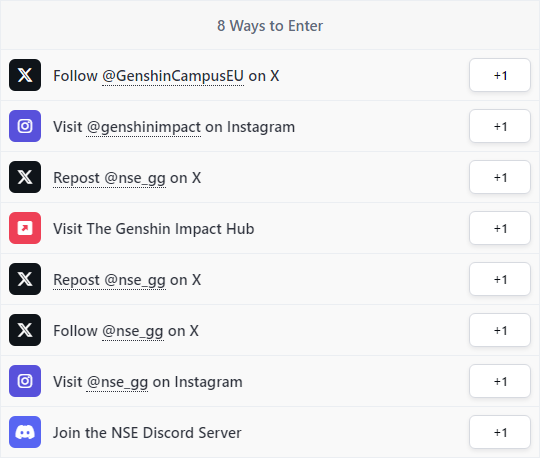Claim +1 for Visit @genshinimpact on Instagram
This screenshot has width=540, height=458.
click(x=500, y=126)
